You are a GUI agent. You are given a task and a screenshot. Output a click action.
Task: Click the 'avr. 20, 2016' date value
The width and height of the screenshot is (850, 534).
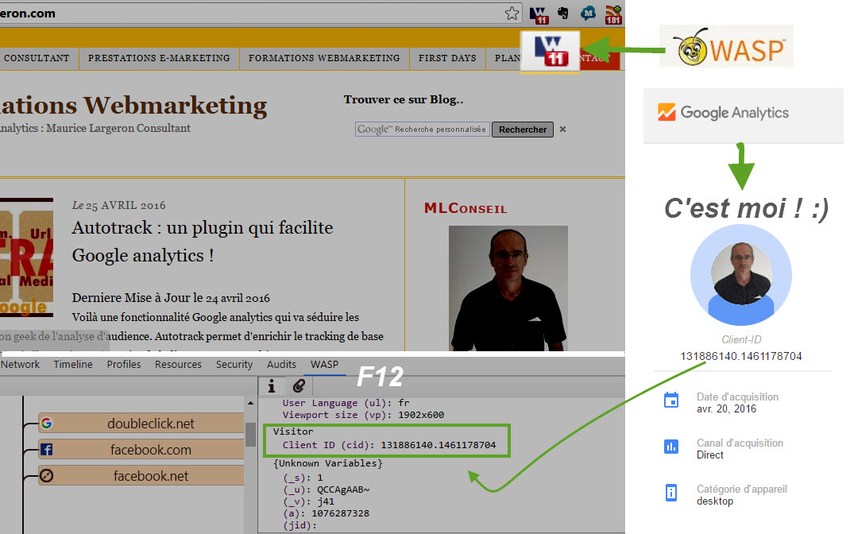[726, 409]
